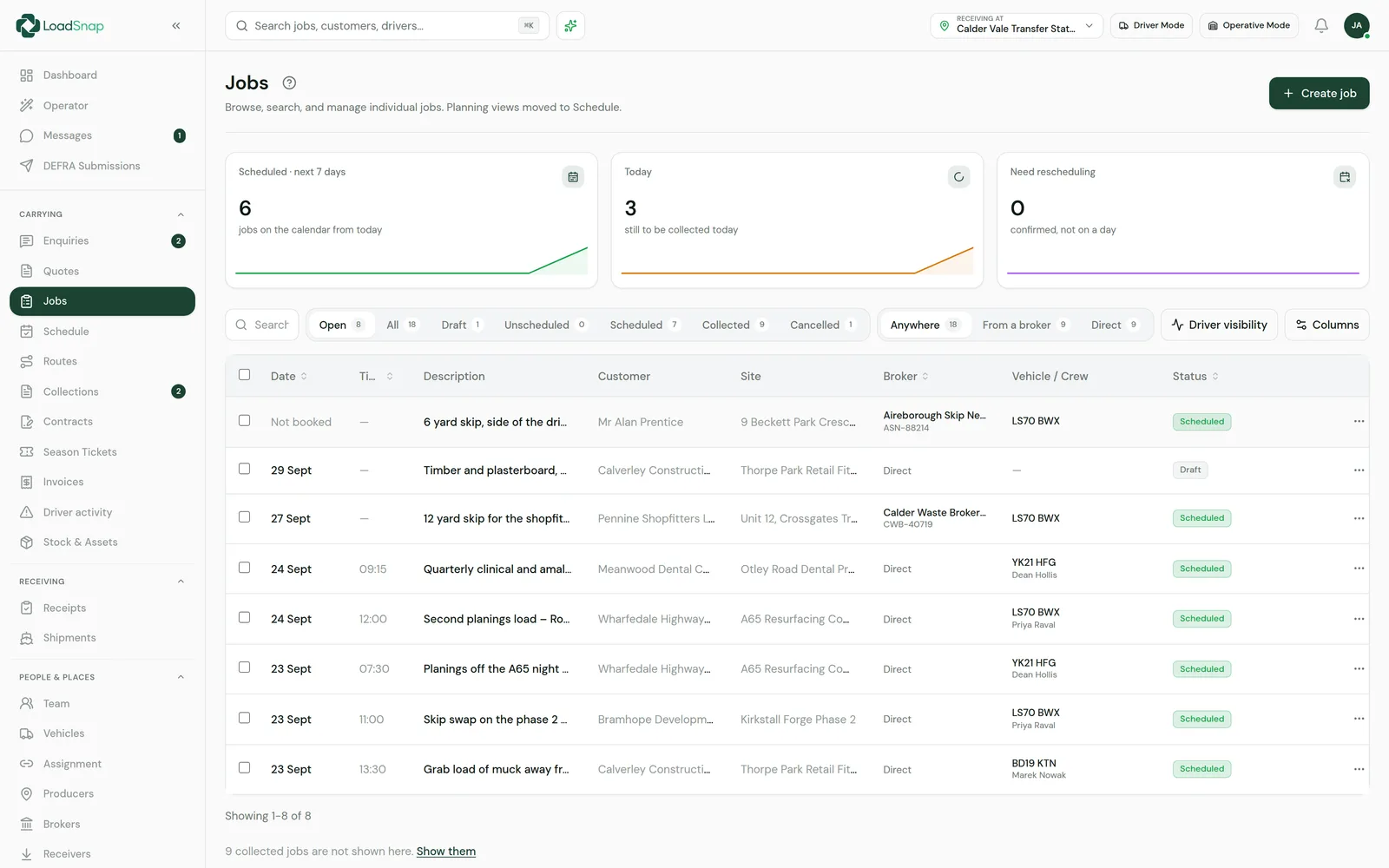The height and width of the screenshot is (868, 1389).
Task: Open row actions for Pennine Shopfitters job
Action: pos(1359,519)
